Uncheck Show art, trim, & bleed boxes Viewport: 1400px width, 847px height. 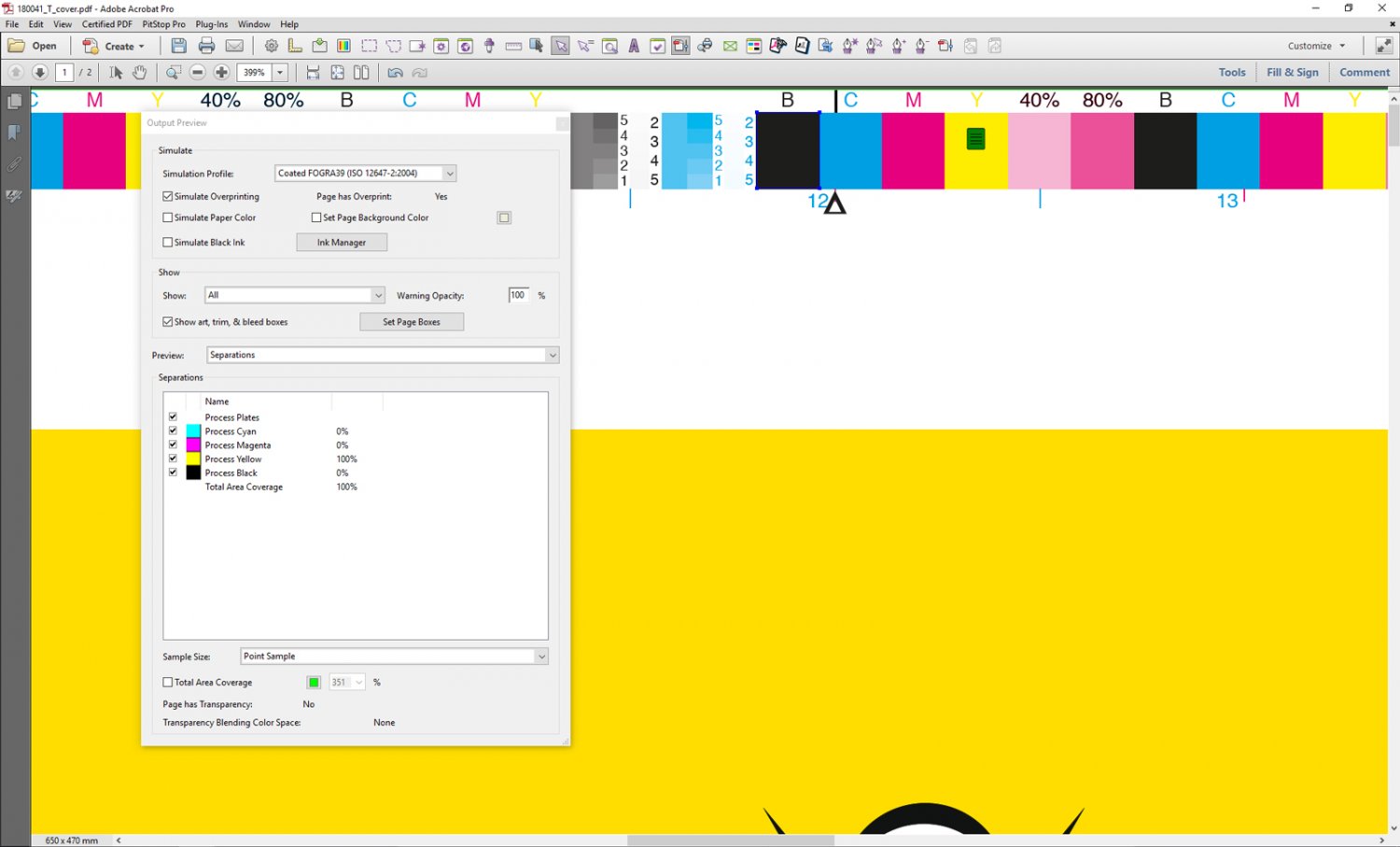coord(168,321)
